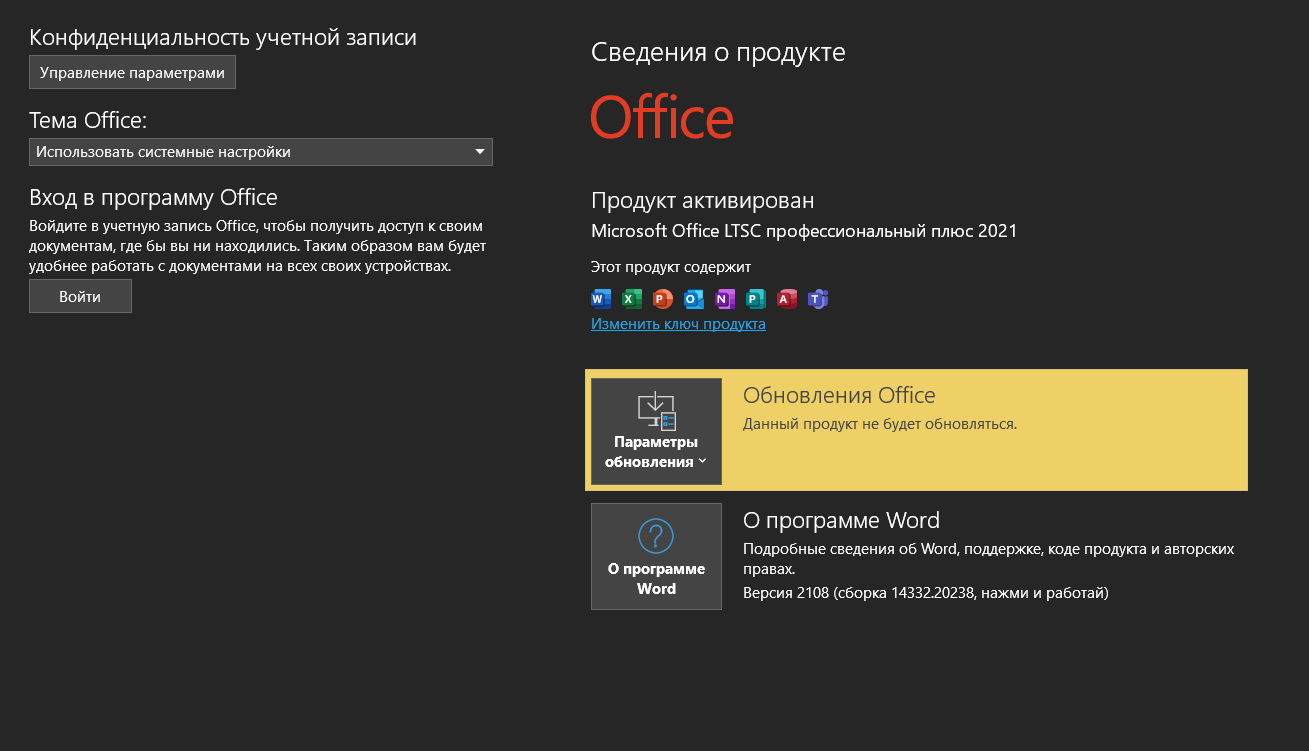Click the PowerPoint app icon
The width and height of the screenshot is (1309, 751).
coord(663,298)
